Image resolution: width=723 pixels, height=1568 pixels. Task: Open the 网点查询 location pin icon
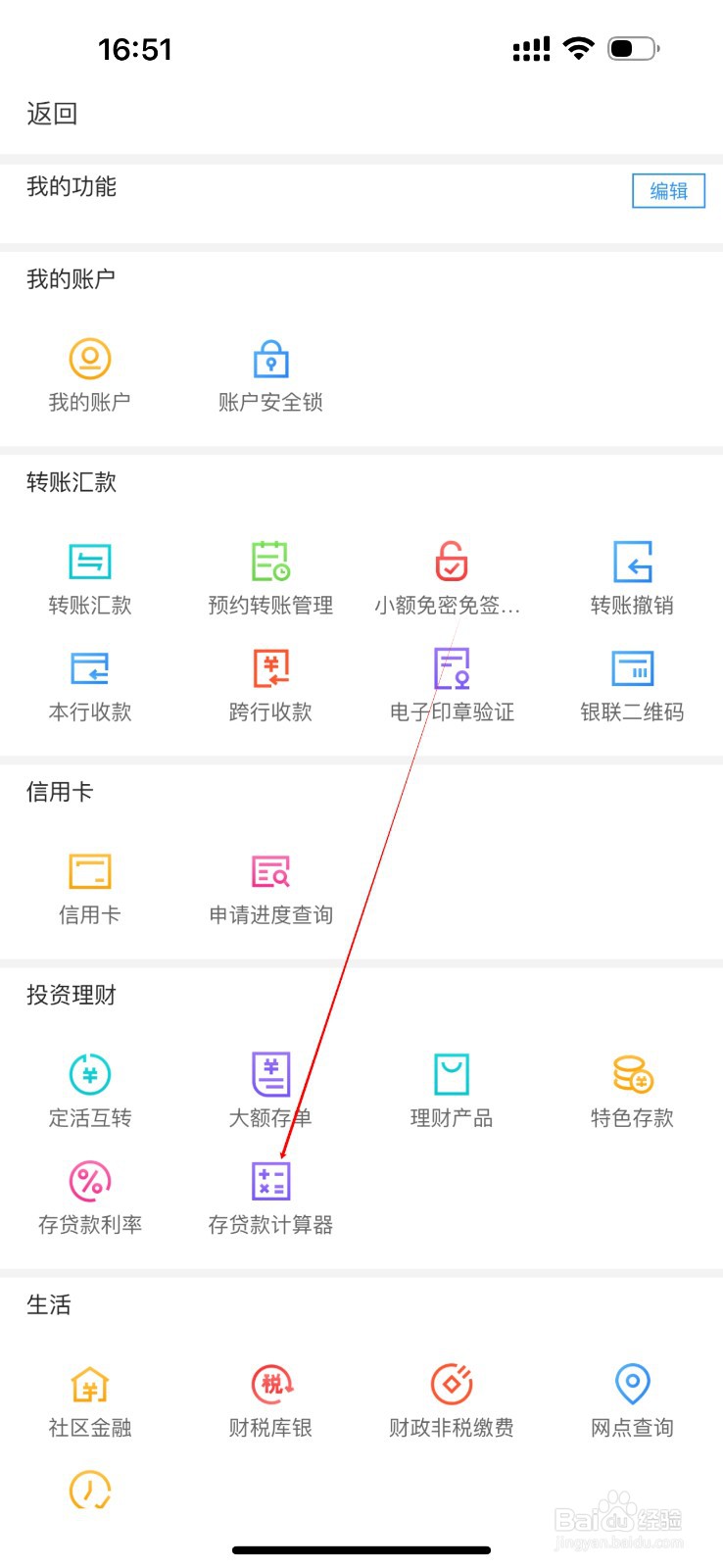click(633, 1383)
